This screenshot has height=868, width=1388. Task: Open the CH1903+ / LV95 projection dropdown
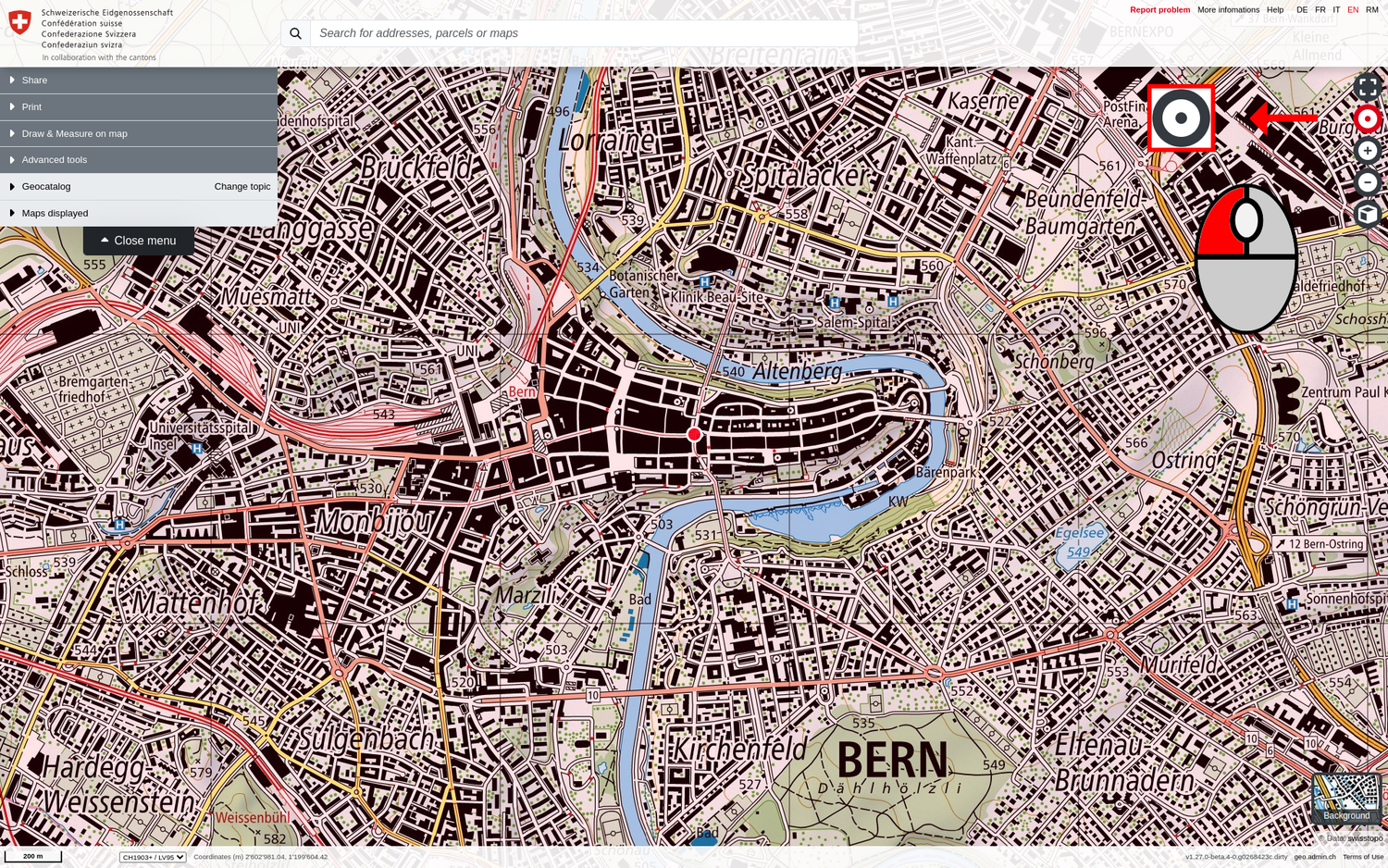tap(151, 857)
